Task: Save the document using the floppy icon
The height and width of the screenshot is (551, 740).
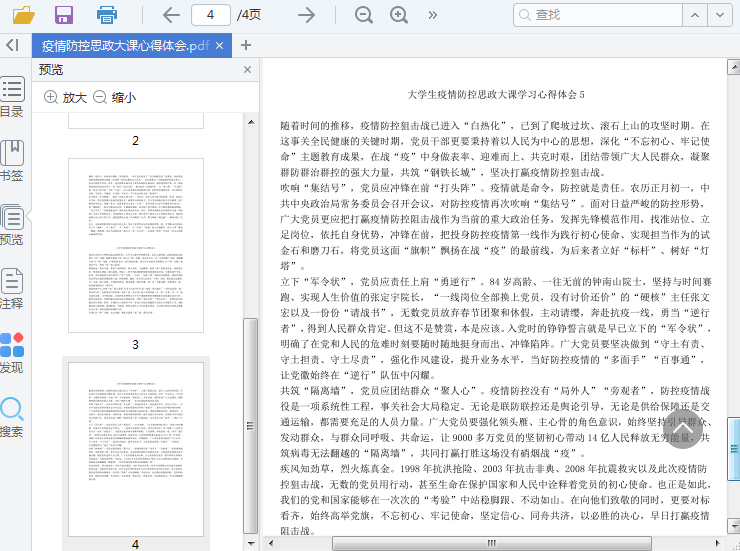Action: click(64, 15)
